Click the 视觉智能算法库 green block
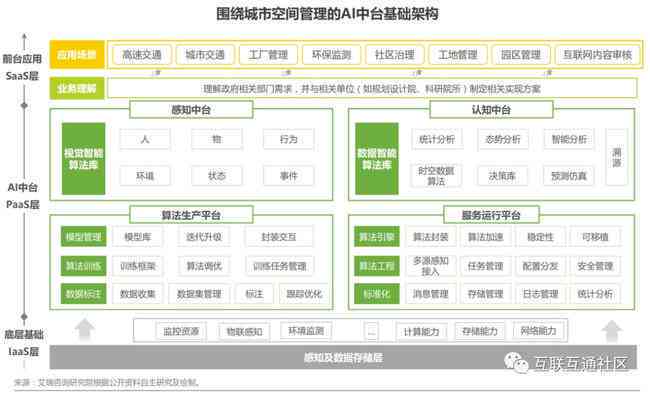Viewport: 650px width, 393px height. (84, 159)
